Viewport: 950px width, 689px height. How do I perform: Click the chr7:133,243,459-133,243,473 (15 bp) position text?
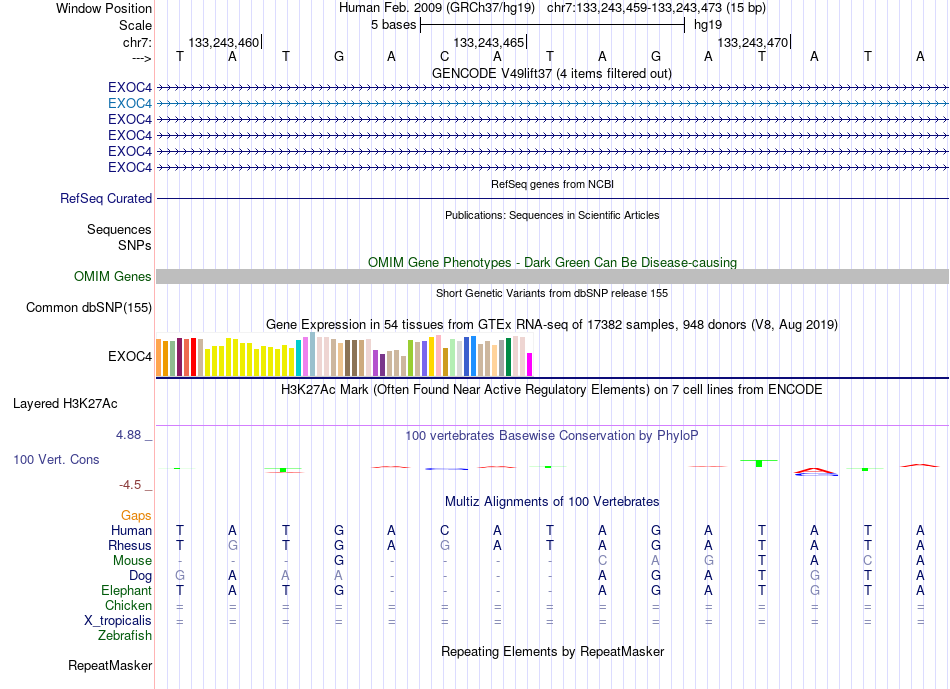656,8
